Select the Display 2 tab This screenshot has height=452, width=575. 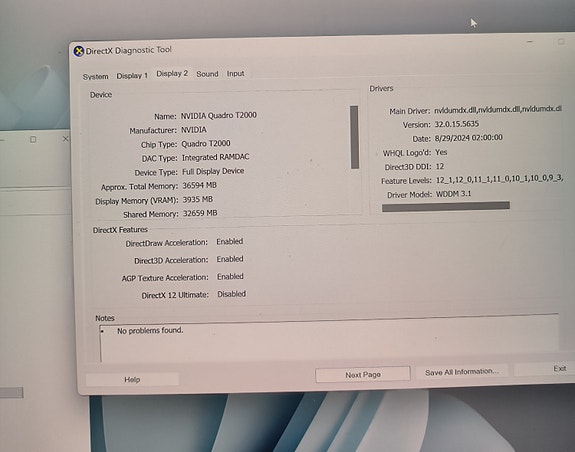172,73
